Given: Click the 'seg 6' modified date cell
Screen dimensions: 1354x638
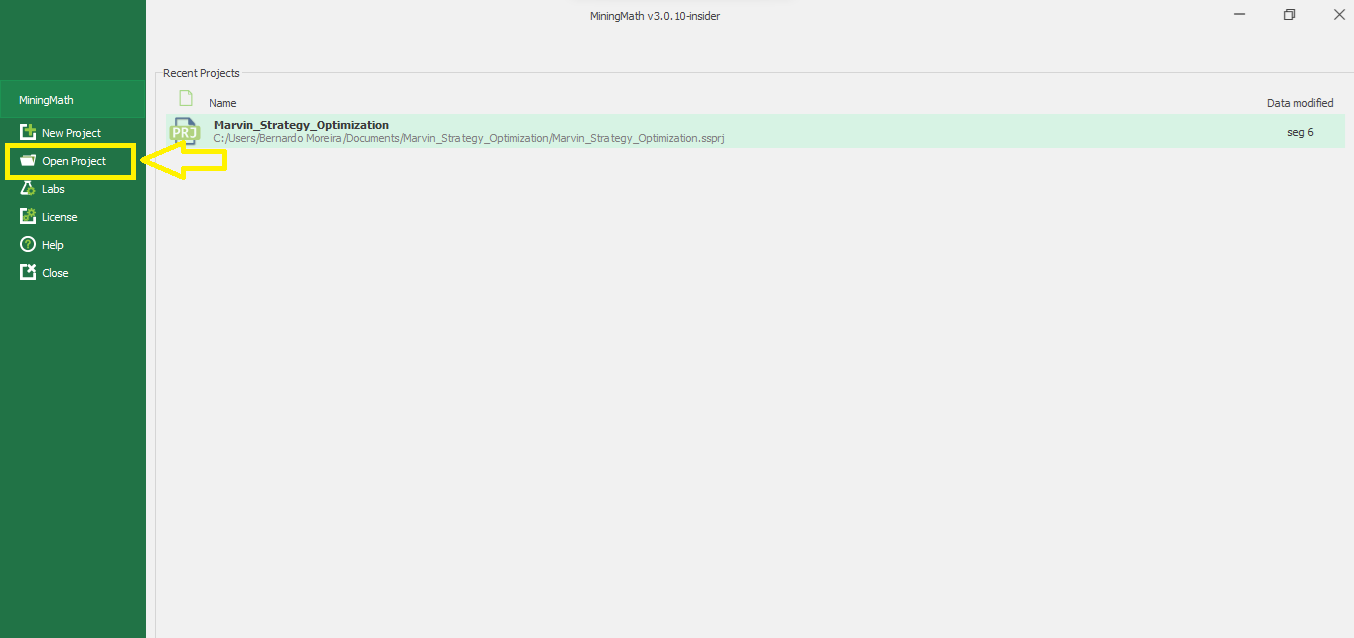Looking at the screenshot, I should [x=1300, y=132].
